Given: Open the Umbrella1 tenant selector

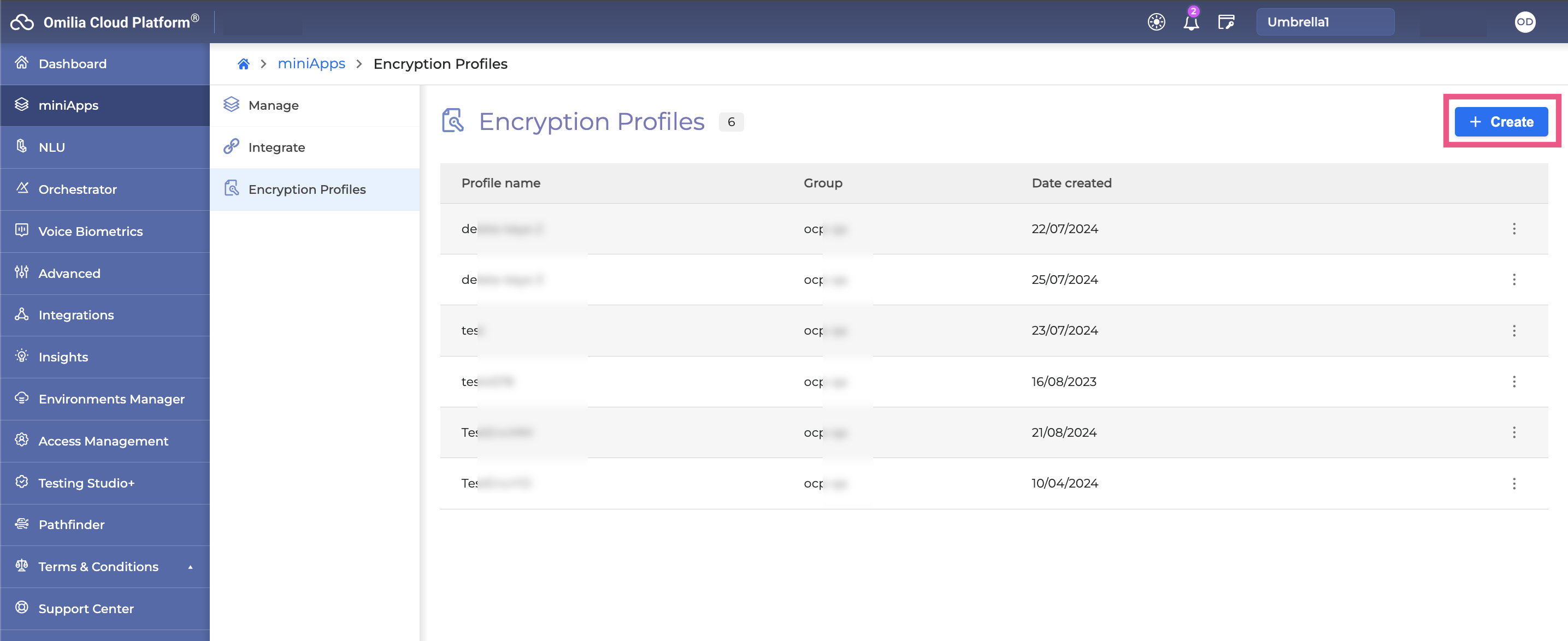Looking at the screenshot, I should pos(1325,21).
